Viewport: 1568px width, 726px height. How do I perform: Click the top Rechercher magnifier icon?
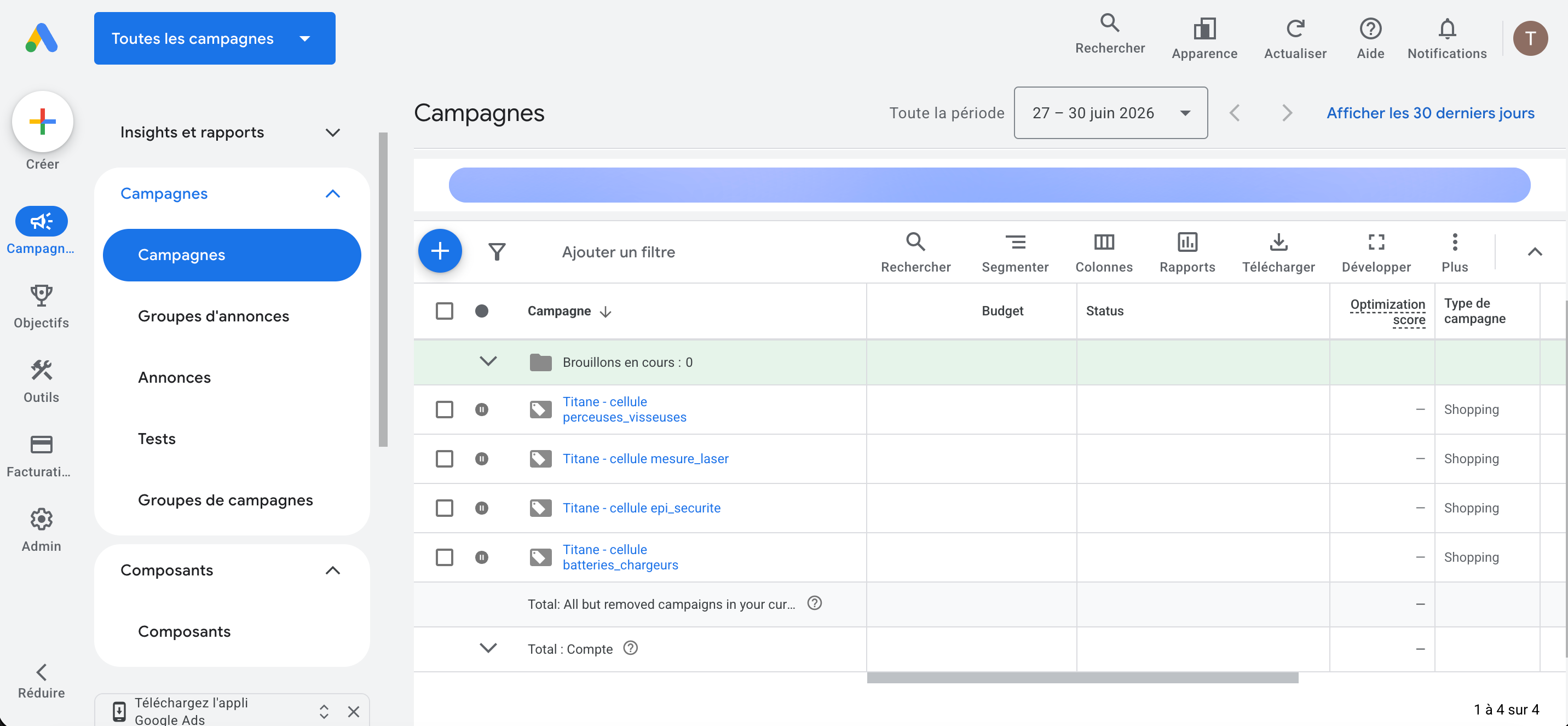tap(1110, 23)
